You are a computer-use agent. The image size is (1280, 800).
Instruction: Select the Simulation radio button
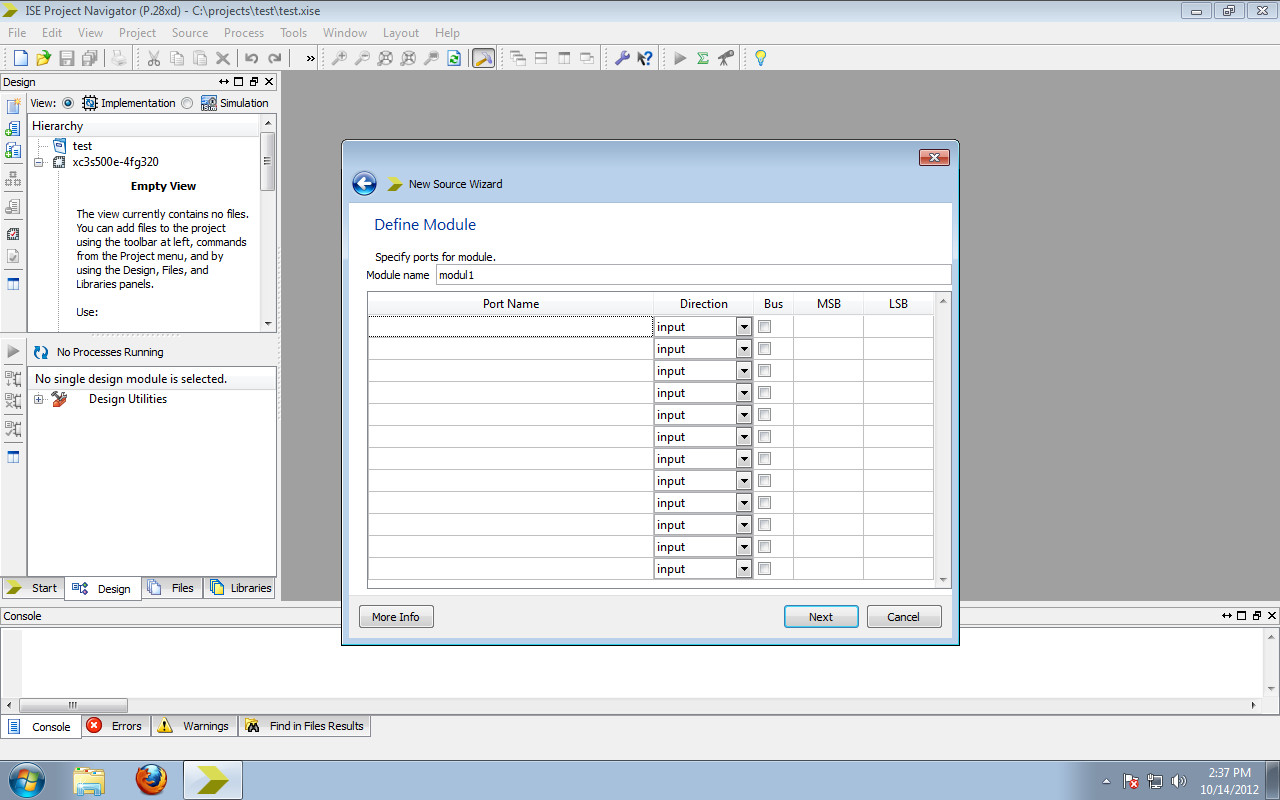186,102
